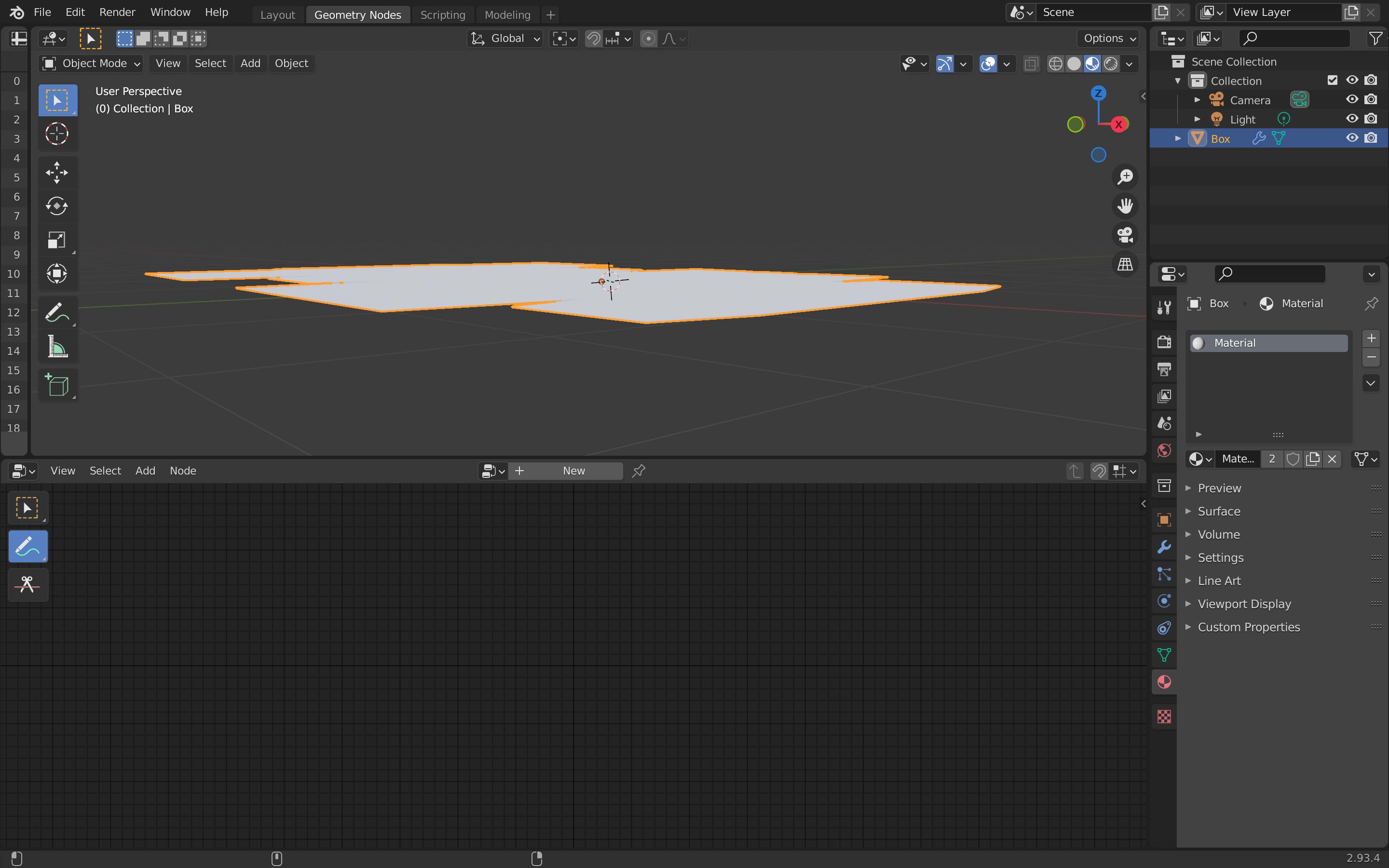Image resolution: width=1389 pixels, height=868 pixels.
Task: Select the Move tool
Action: [x=57, y=172]
